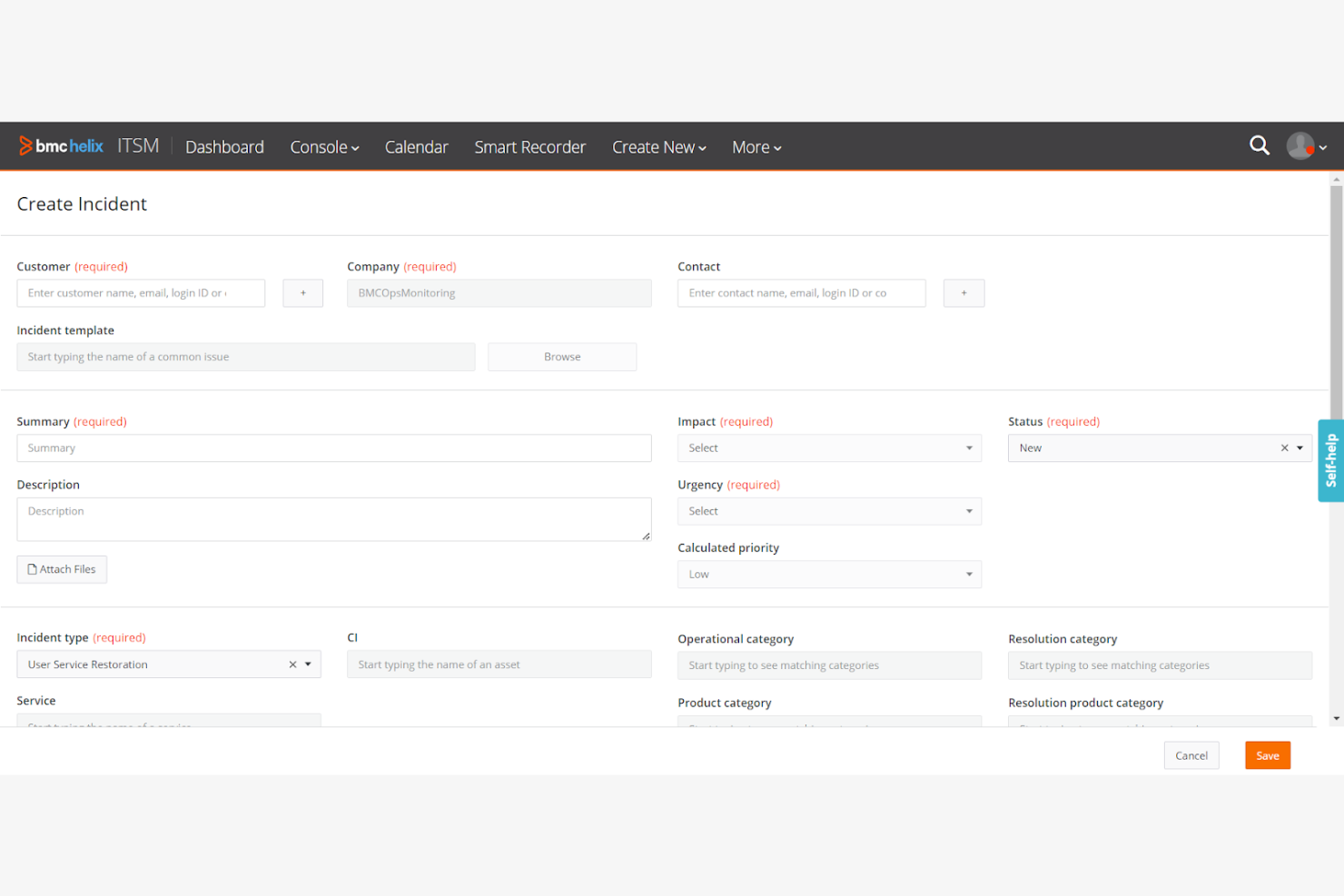Clear the User Service Restoration incident type

[292, 664]
